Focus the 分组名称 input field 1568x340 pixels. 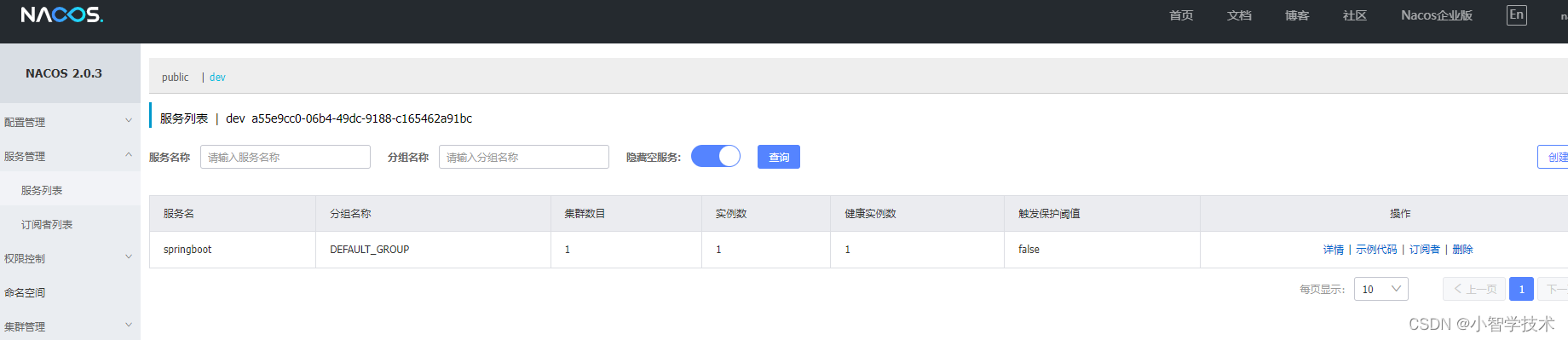pos(524,157)
